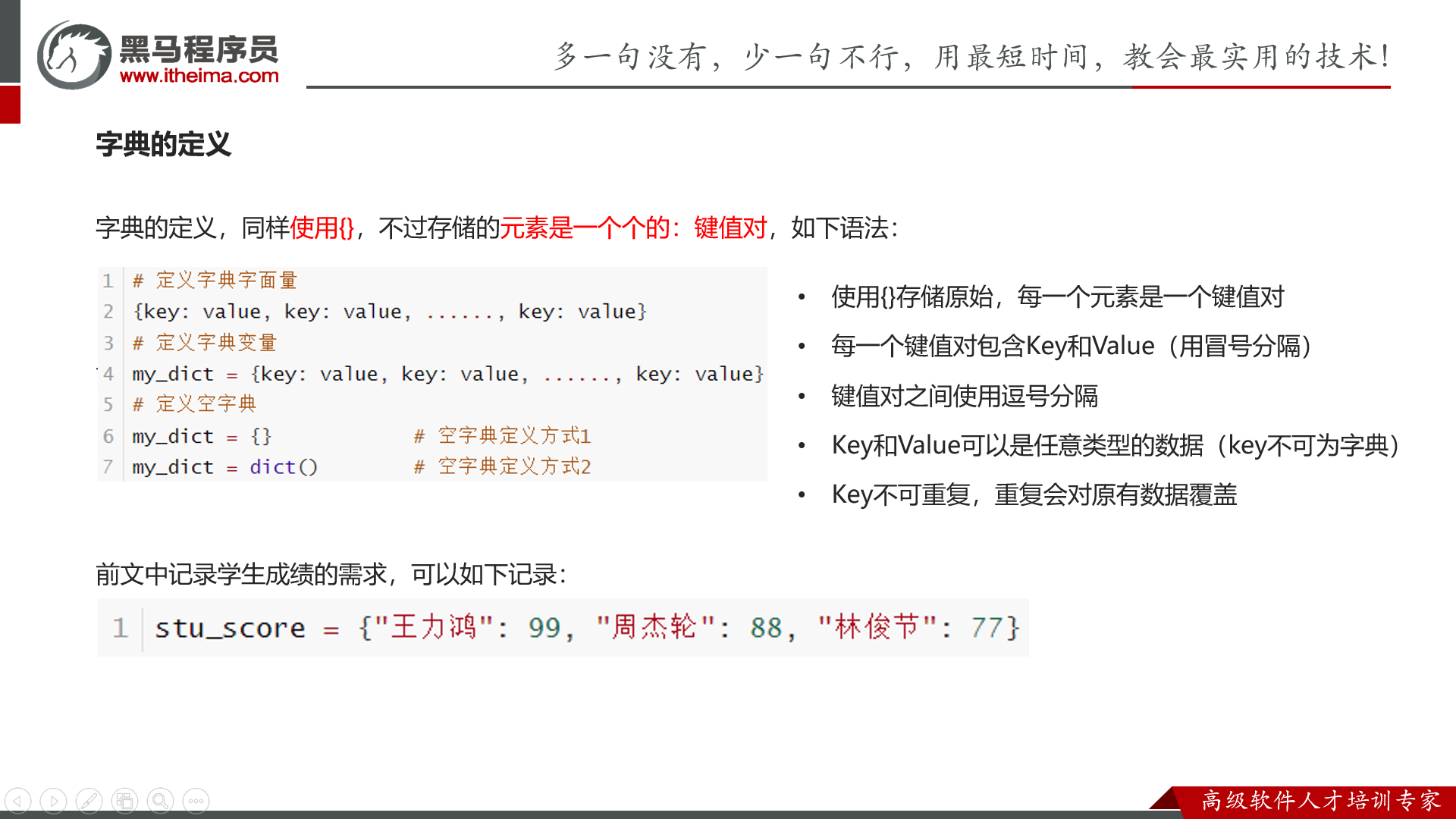Click the 字典的定义 slide title
This screenshot has width=1456, height=819.
coord(163,144)
